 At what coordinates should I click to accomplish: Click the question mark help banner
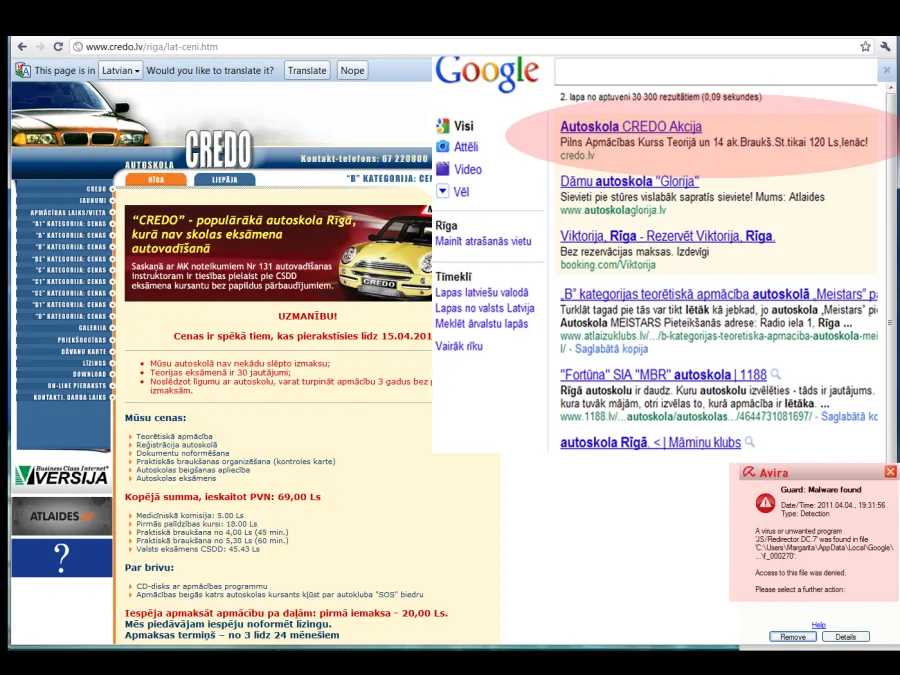click(62, 558)
